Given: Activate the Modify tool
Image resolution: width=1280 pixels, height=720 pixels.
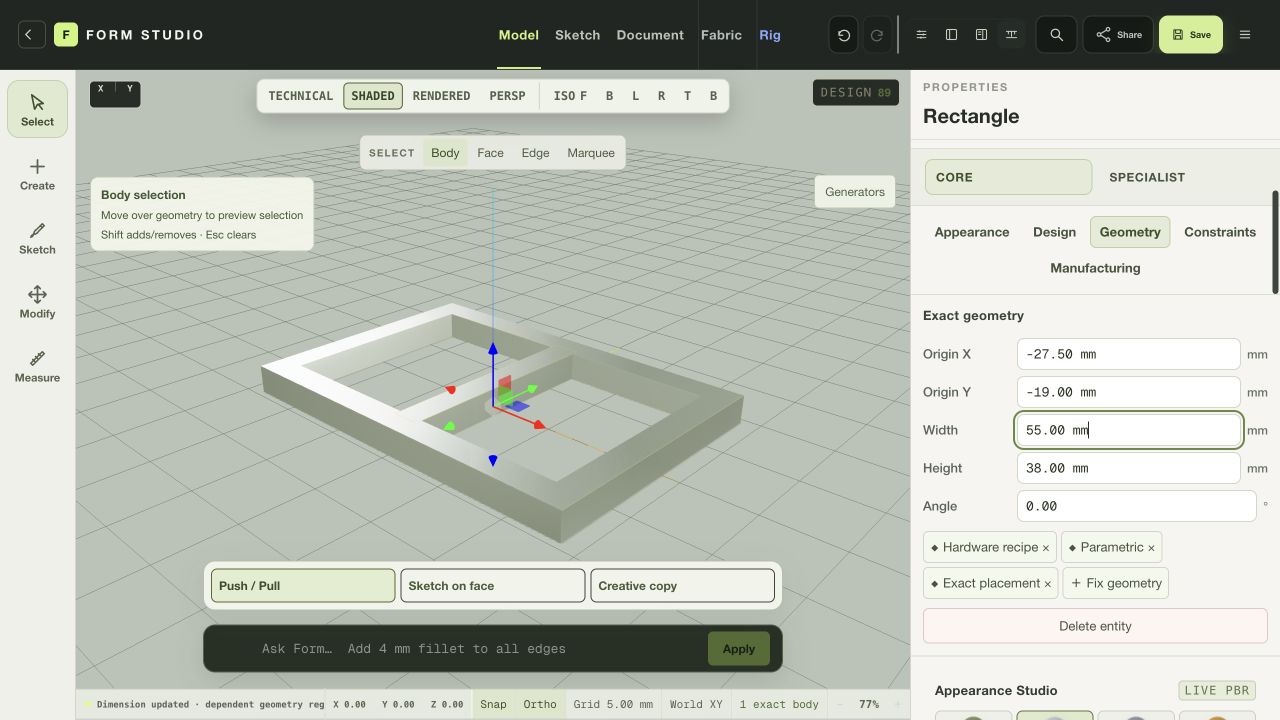Looking at the screenshot, I should pyautogui.click(x=37, y=302).
